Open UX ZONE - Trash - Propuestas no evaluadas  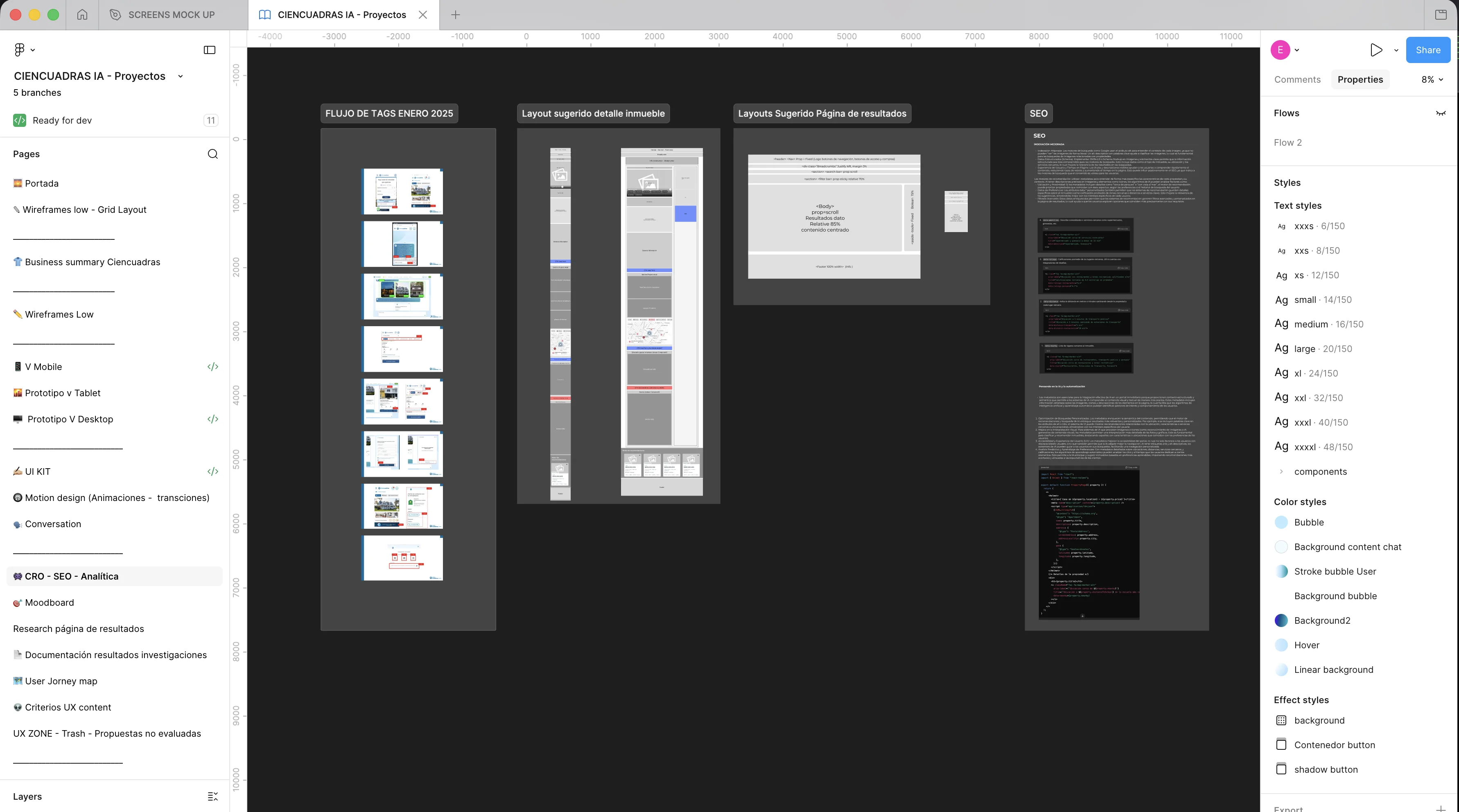[115, 733]
